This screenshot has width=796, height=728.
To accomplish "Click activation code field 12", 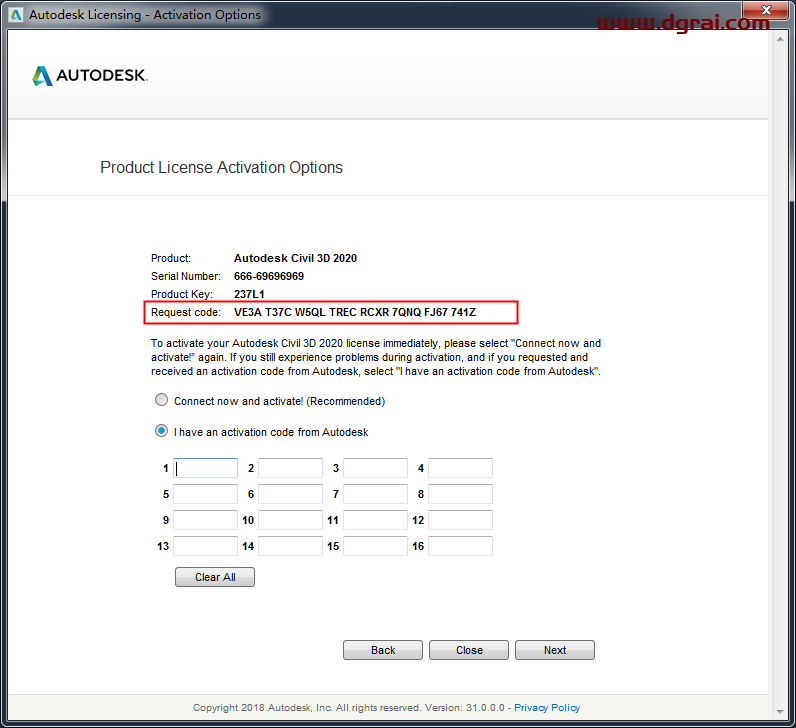I will coord(460,520).
